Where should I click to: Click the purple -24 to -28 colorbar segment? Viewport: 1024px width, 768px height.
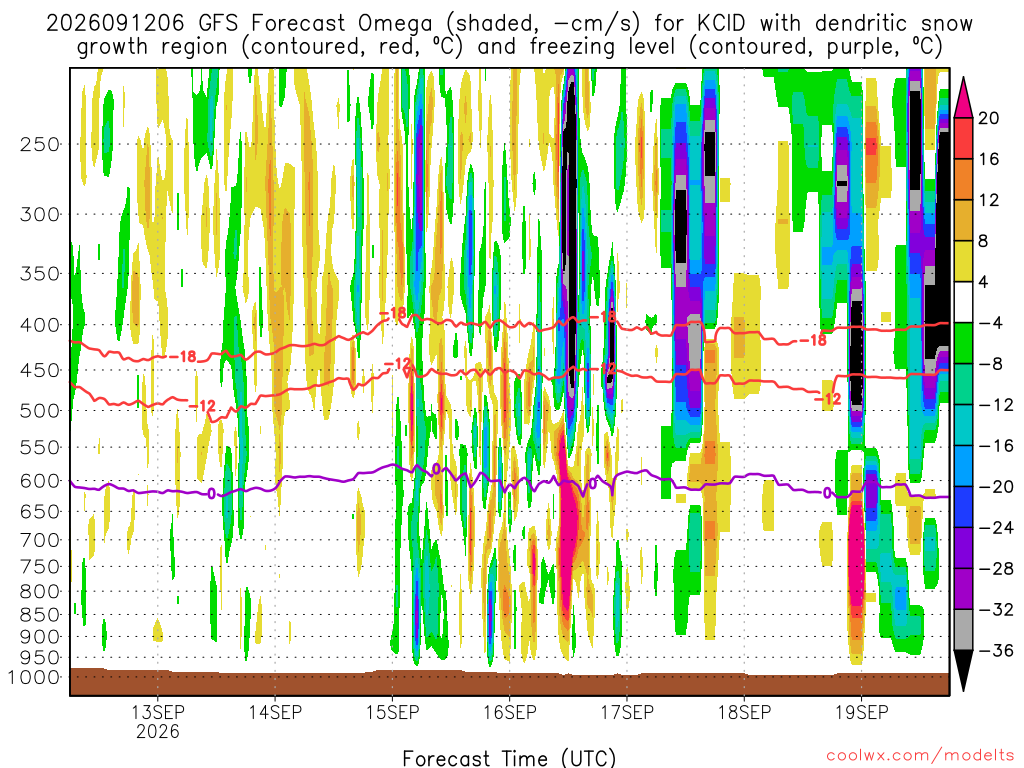pos(963,548)
